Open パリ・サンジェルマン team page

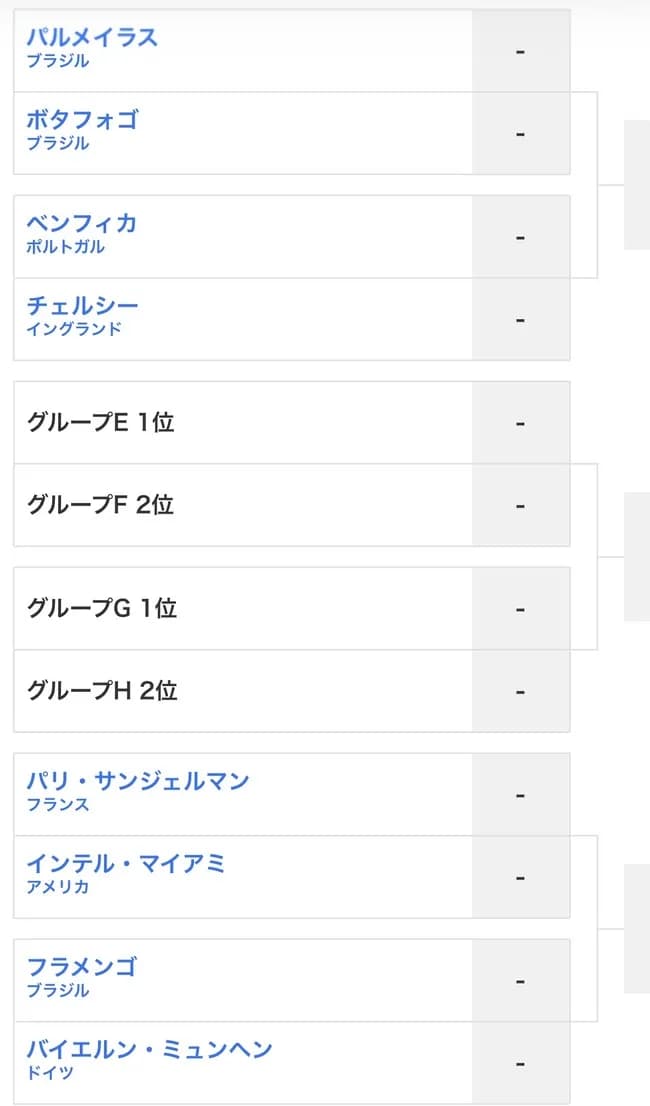(137, 781)
